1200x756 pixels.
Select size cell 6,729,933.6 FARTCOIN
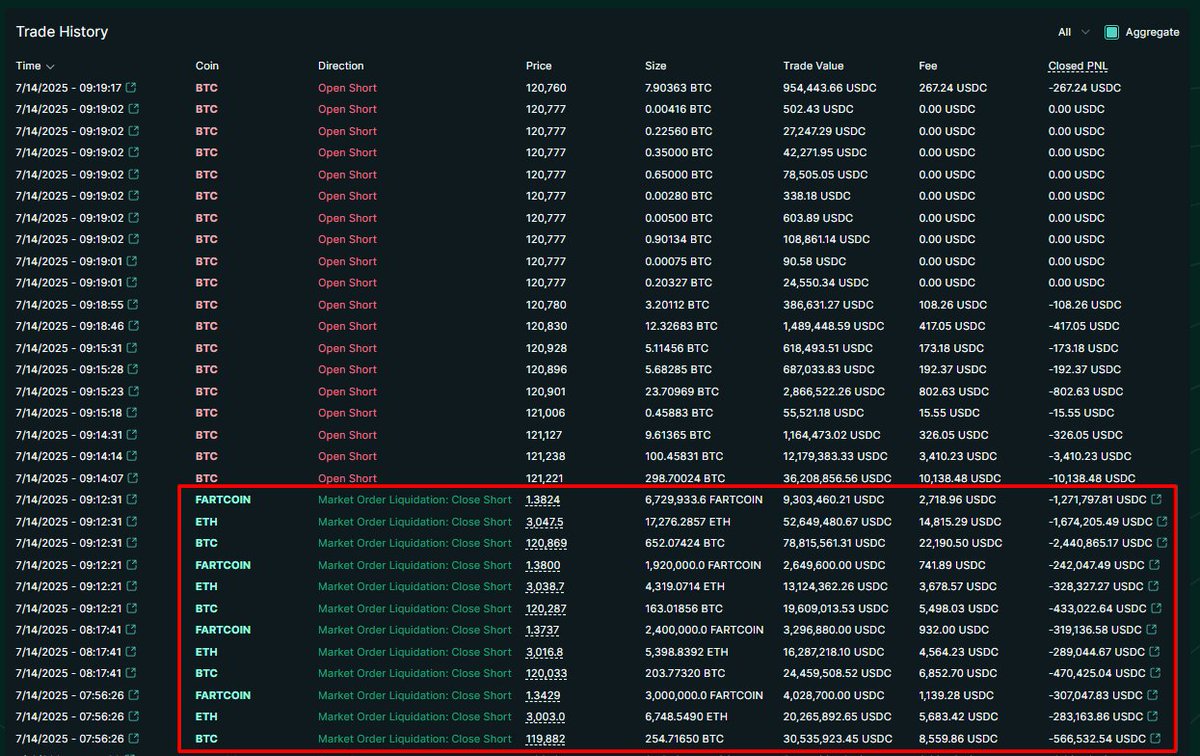[x=704, y=499]
